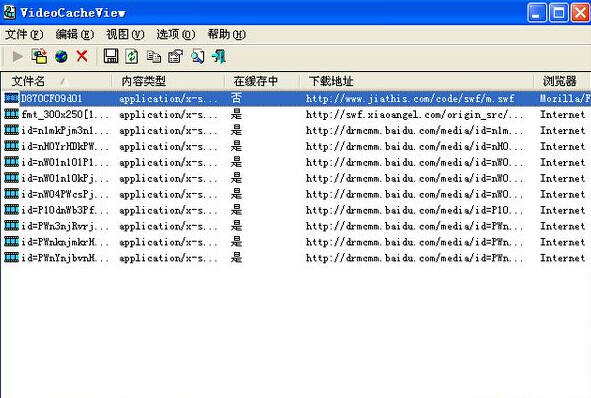
Task: Click URL http://swf.xiaoangel.com/origin_src/...
Action: point(414,115)
